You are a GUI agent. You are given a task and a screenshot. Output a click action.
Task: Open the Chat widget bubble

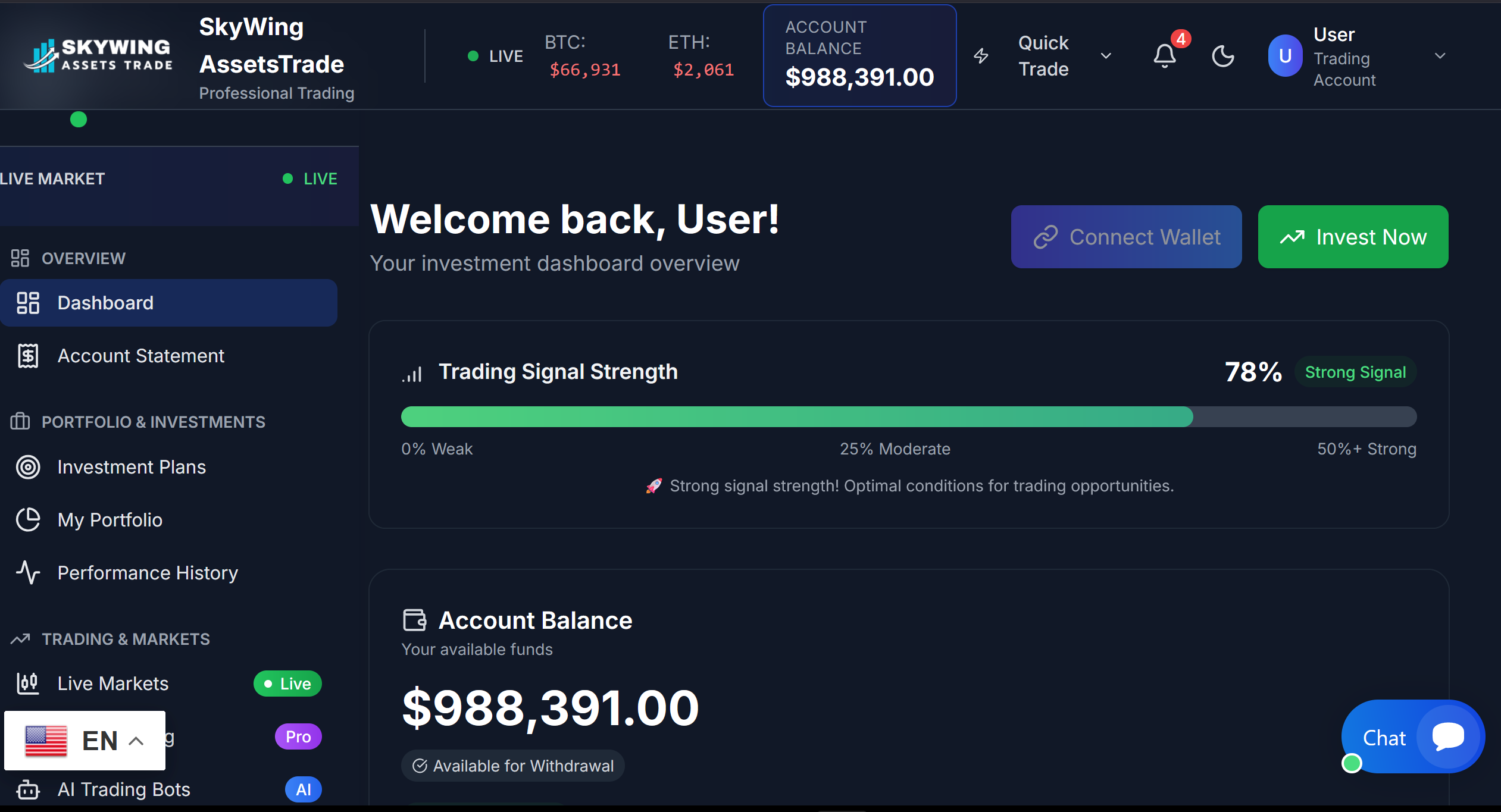[x=1413, y=737]
